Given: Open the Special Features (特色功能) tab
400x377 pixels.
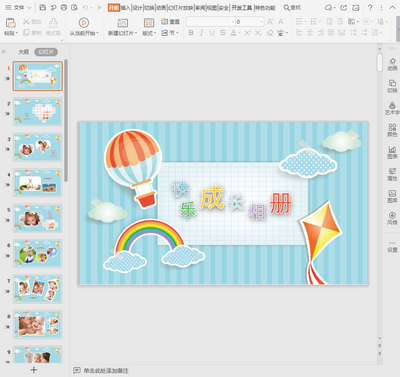Looking at the screenshot, I should [x=265, y=7].
